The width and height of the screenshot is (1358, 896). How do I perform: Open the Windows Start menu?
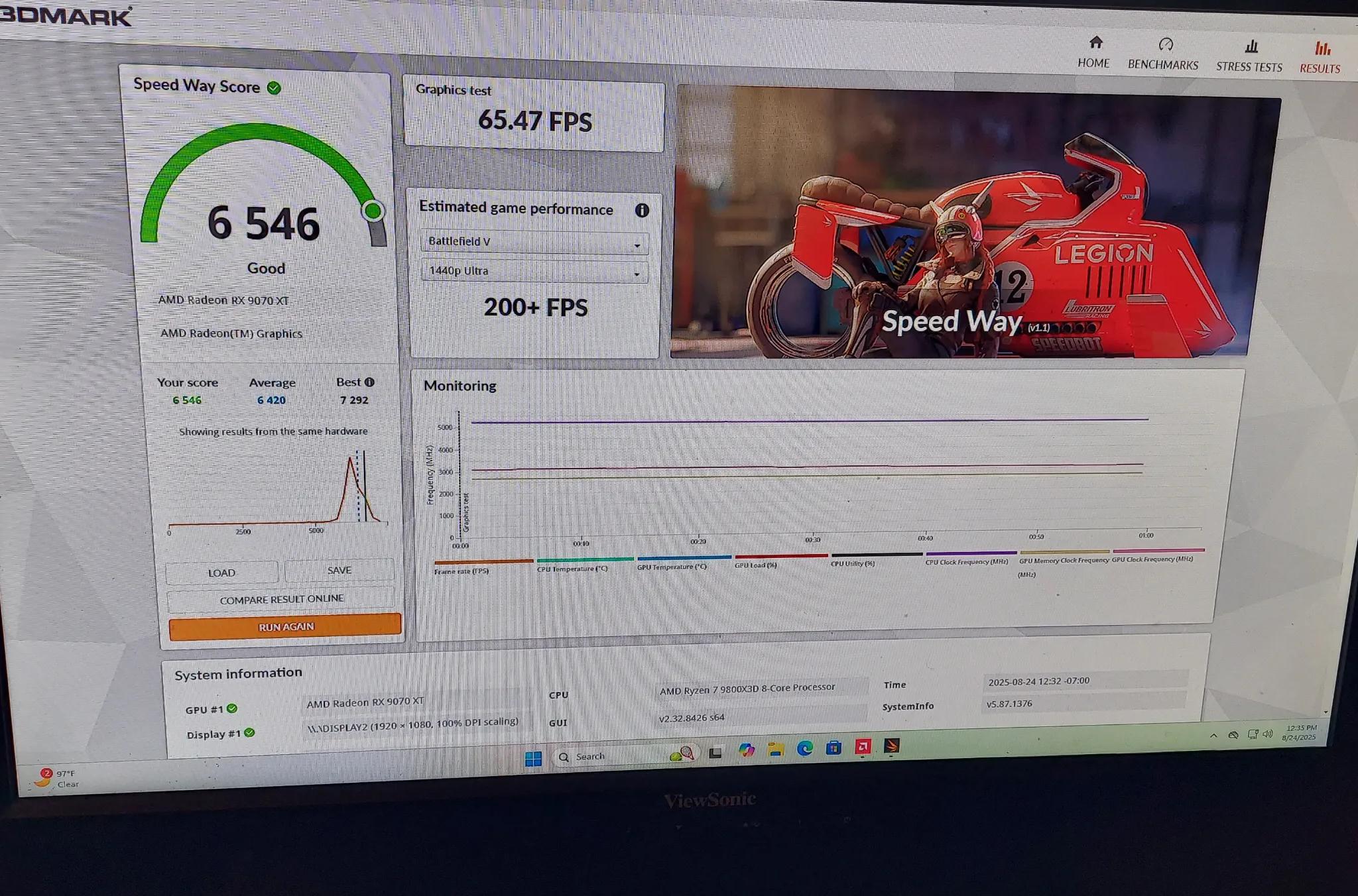(x=533, y=758)
